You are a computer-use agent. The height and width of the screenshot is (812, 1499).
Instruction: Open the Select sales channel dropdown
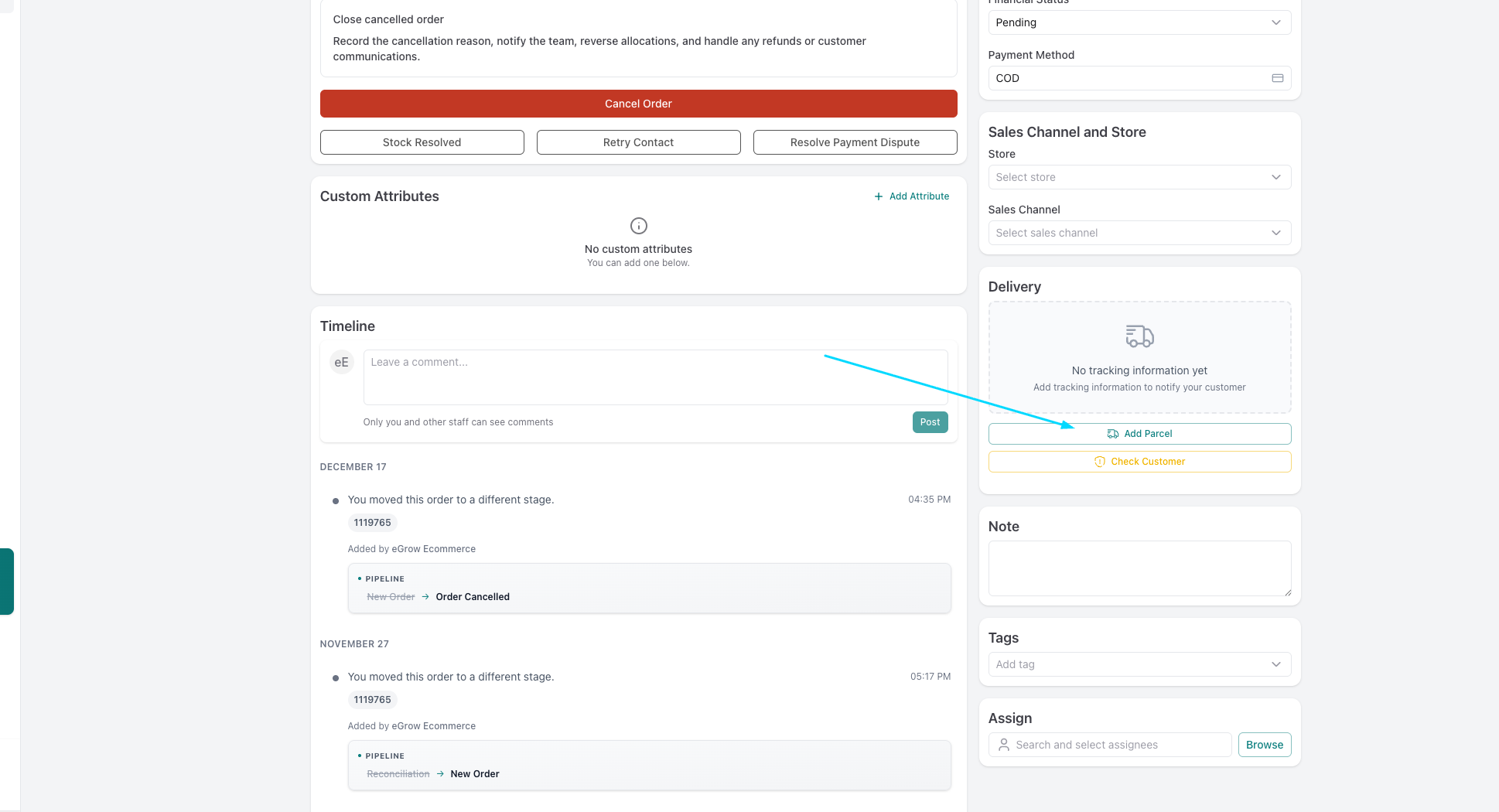[1139, 233]
